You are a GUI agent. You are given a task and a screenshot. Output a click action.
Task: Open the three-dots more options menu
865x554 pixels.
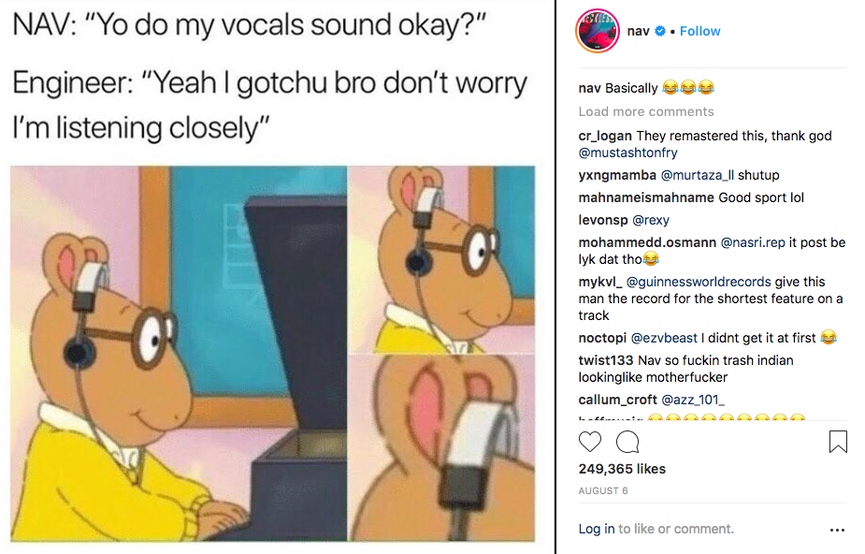(837, 530)
